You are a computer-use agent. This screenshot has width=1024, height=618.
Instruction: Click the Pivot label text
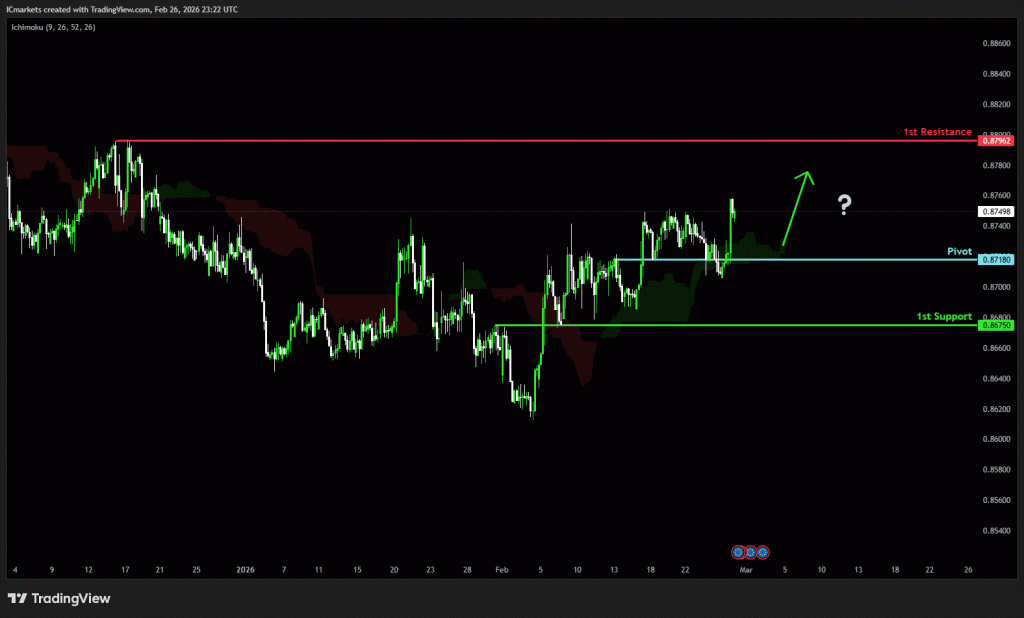coord(959,250)
